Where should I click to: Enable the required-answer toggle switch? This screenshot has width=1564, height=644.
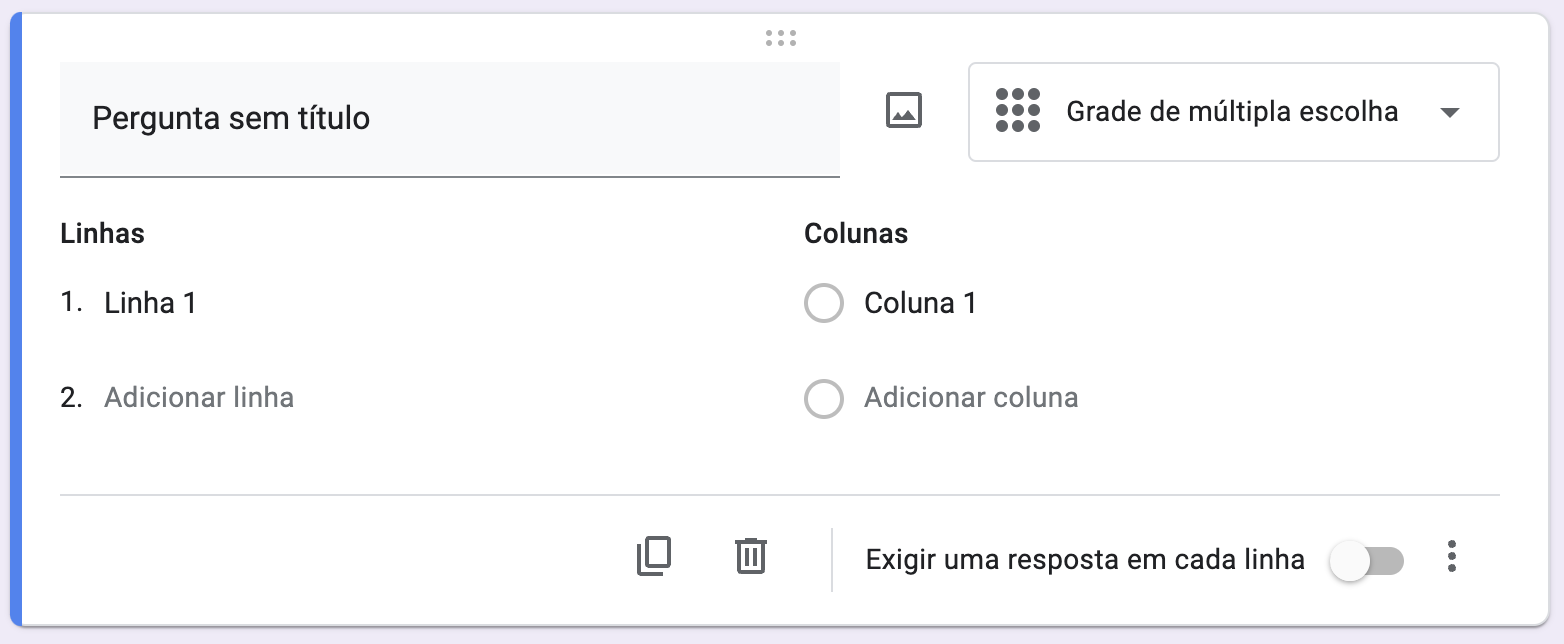1366,561
